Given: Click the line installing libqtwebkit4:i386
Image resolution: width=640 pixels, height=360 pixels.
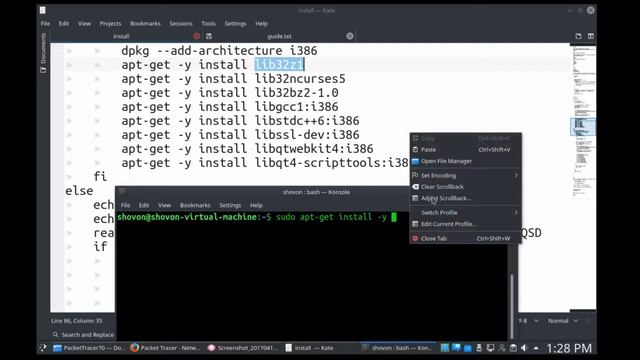Looking at the screenshot, I should coord(247,149).
